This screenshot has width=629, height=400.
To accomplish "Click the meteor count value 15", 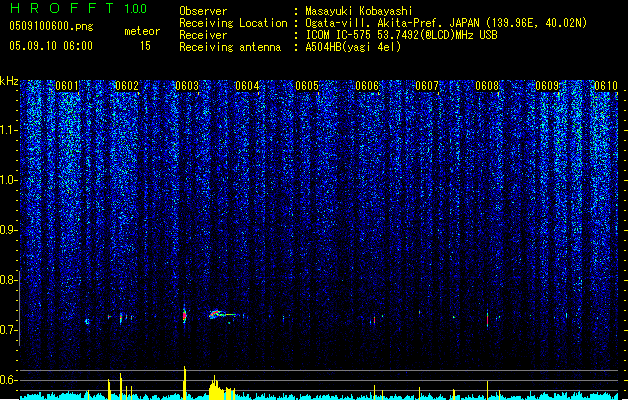I will (x=145, y=46).
